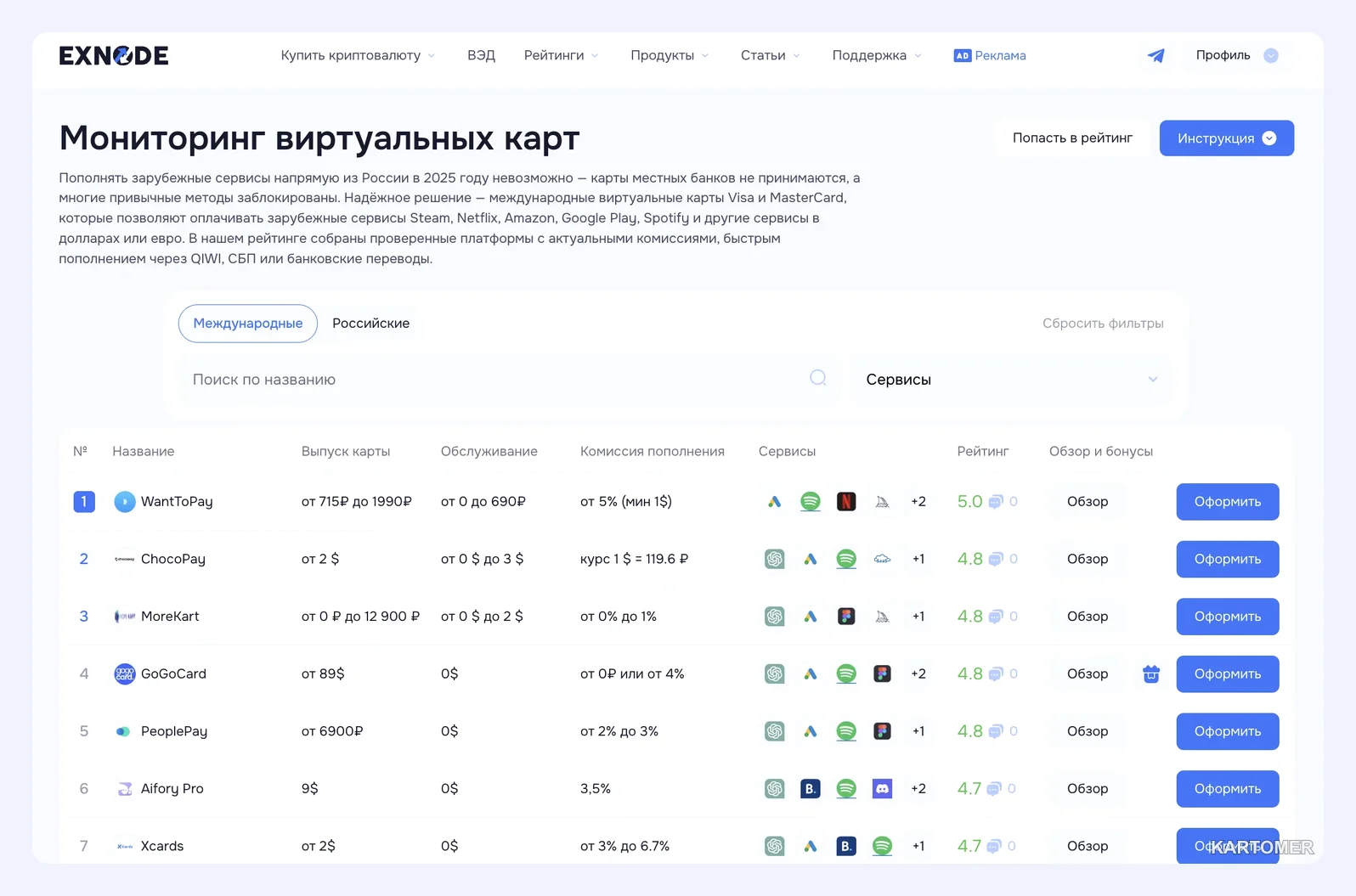Click Spotify icon in GoGoCard row
1356x896 pixels.
click(x=846, y=673)
